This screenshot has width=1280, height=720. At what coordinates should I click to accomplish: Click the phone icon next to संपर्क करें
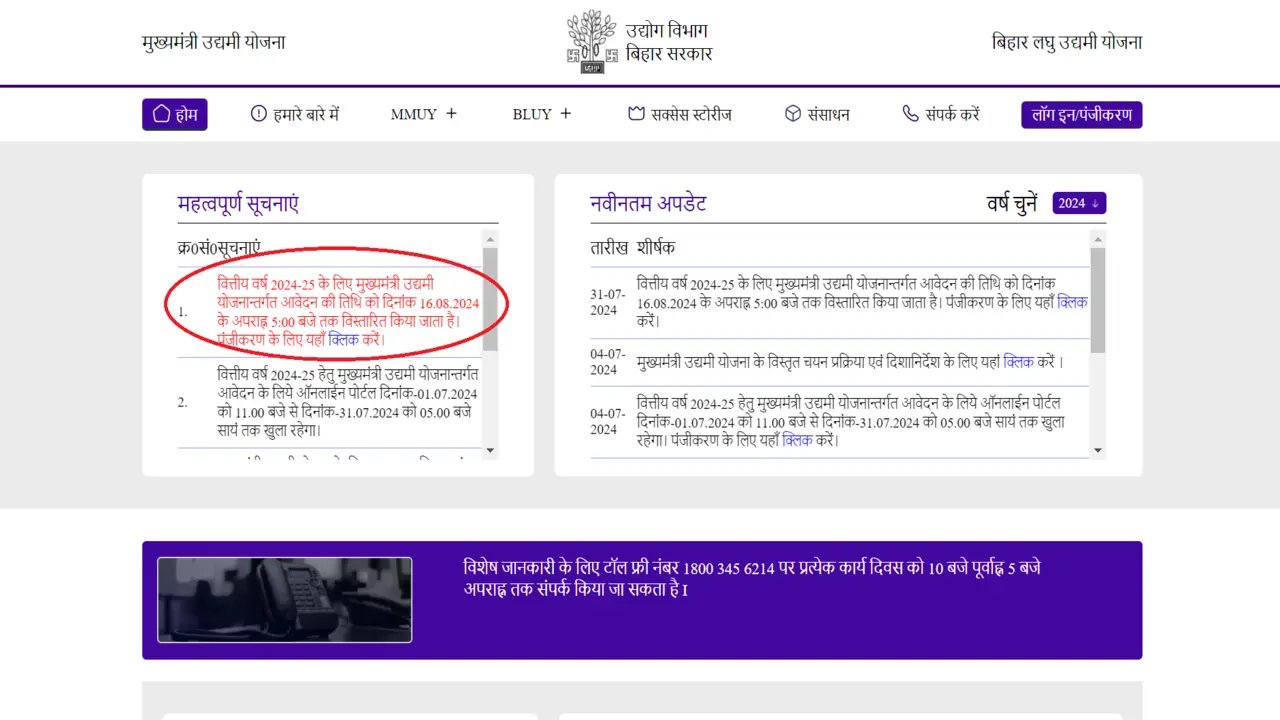(x=911, y=114)
